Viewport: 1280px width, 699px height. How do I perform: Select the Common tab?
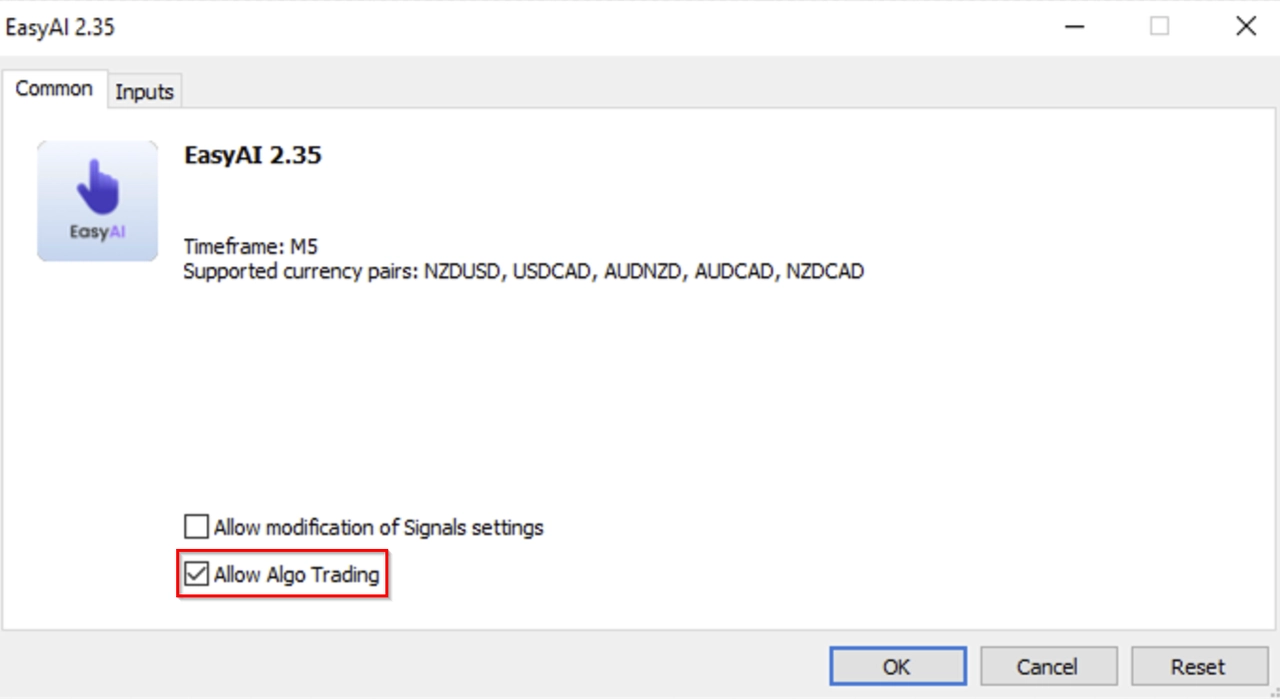click(x=54, y=89)
